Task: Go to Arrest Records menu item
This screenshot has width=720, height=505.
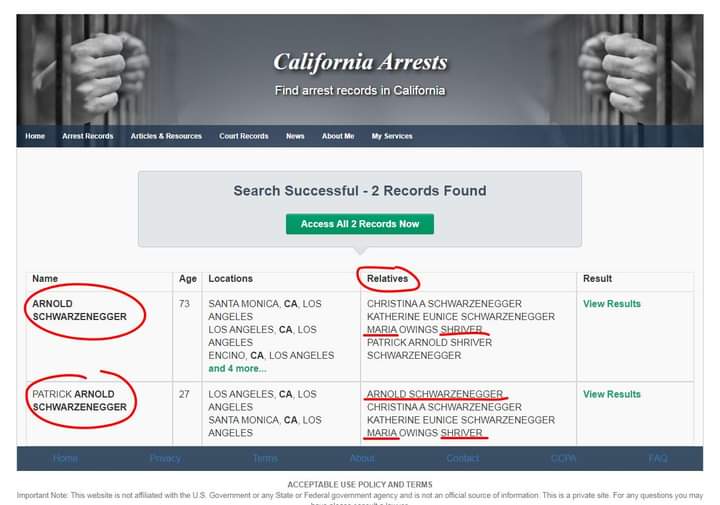Action: (88, 136)
